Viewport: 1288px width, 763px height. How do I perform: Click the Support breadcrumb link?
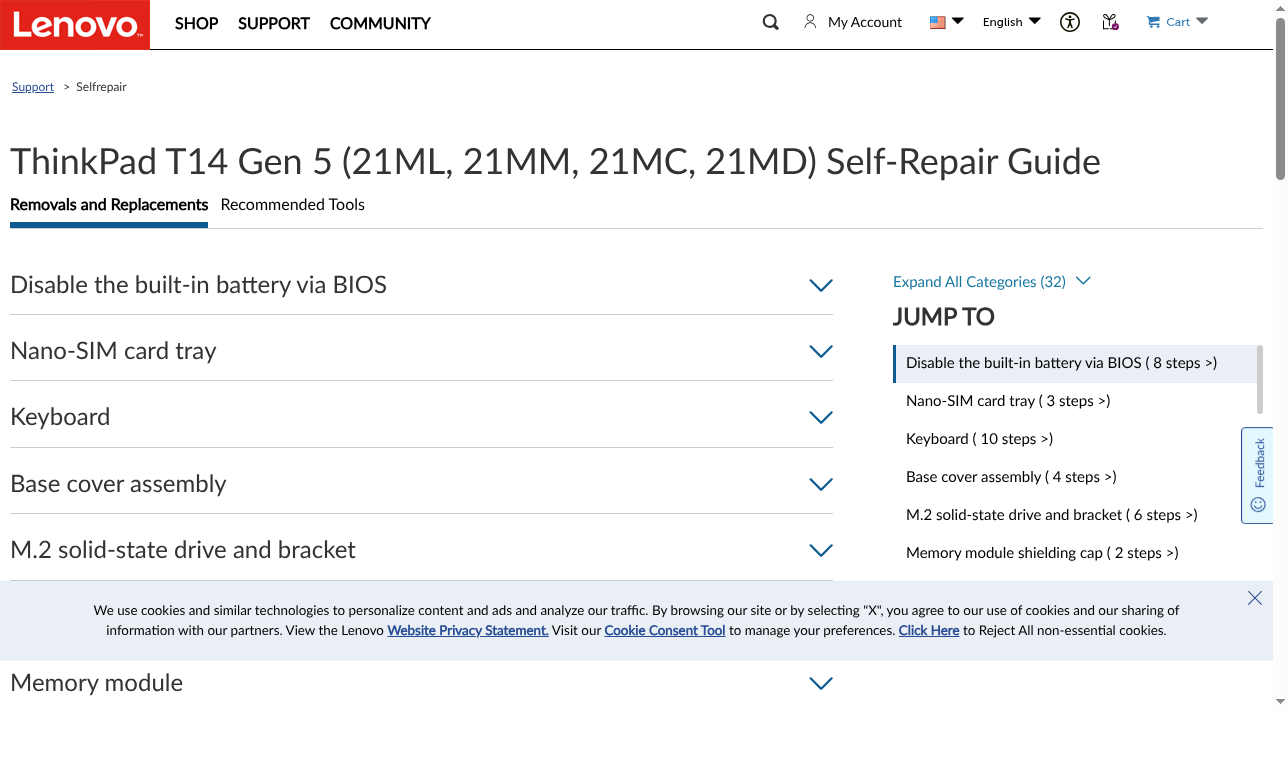[33, 87]
